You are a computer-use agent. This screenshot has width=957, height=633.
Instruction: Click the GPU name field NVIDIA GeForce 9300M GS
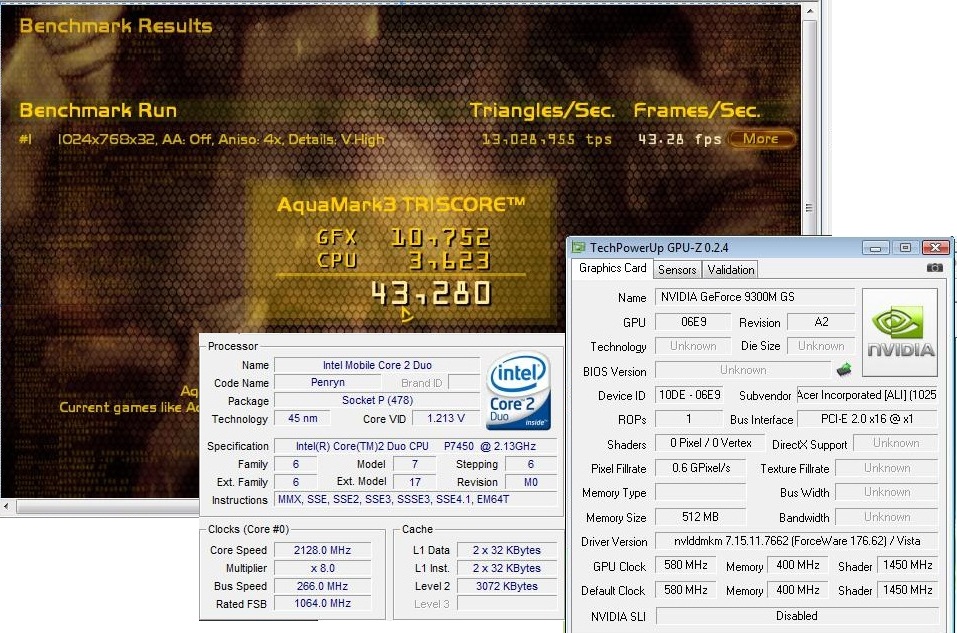755,297
